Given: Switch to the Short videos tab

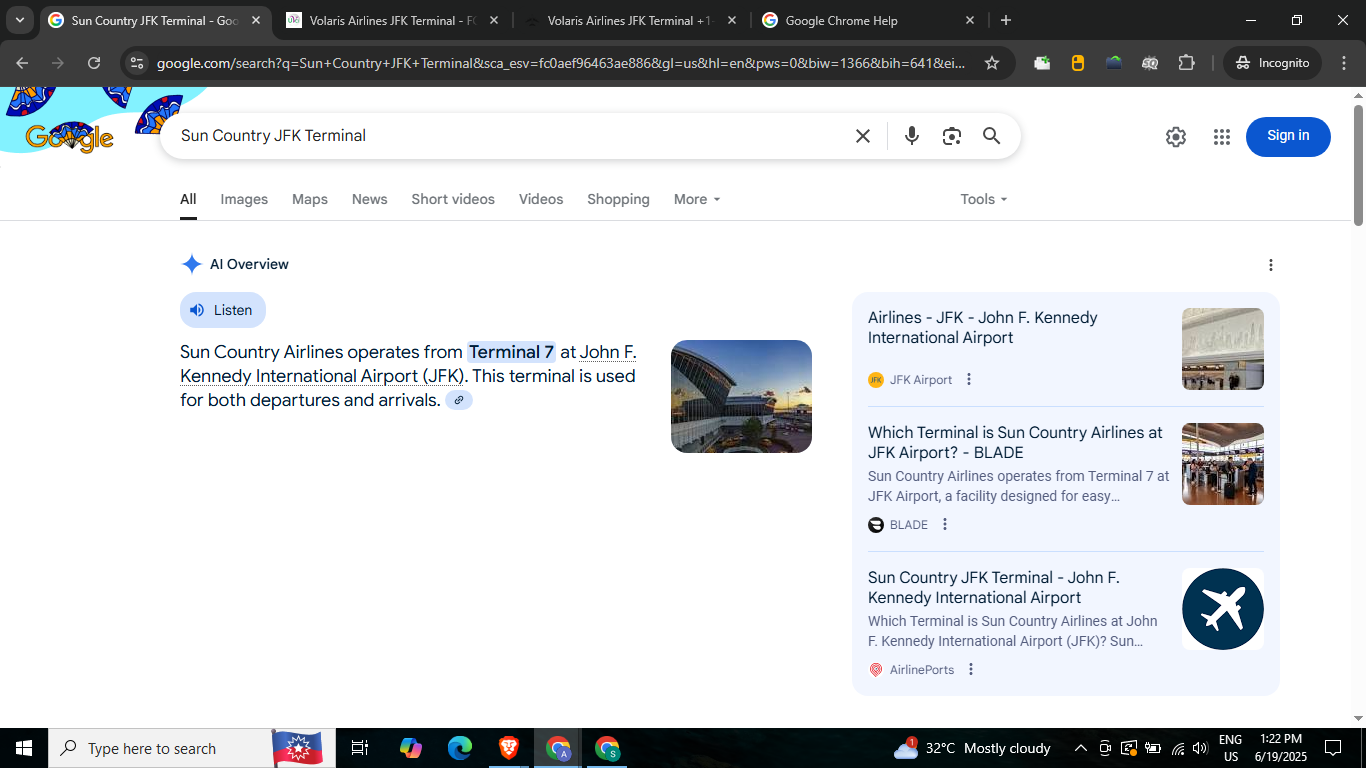Looking at the screenshot, I should click(x=453, y=200).
